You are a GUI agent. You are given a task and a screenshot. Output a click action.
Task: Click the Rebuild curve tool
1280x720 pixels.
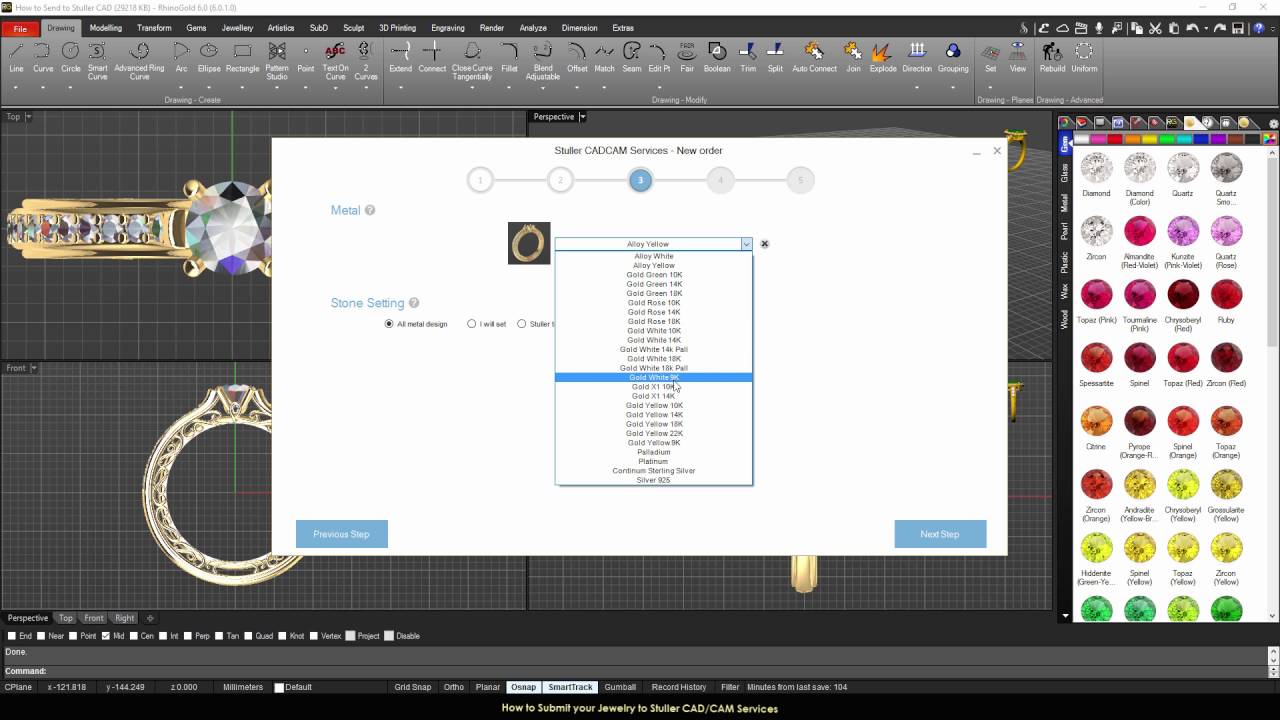pos(1052,58)
